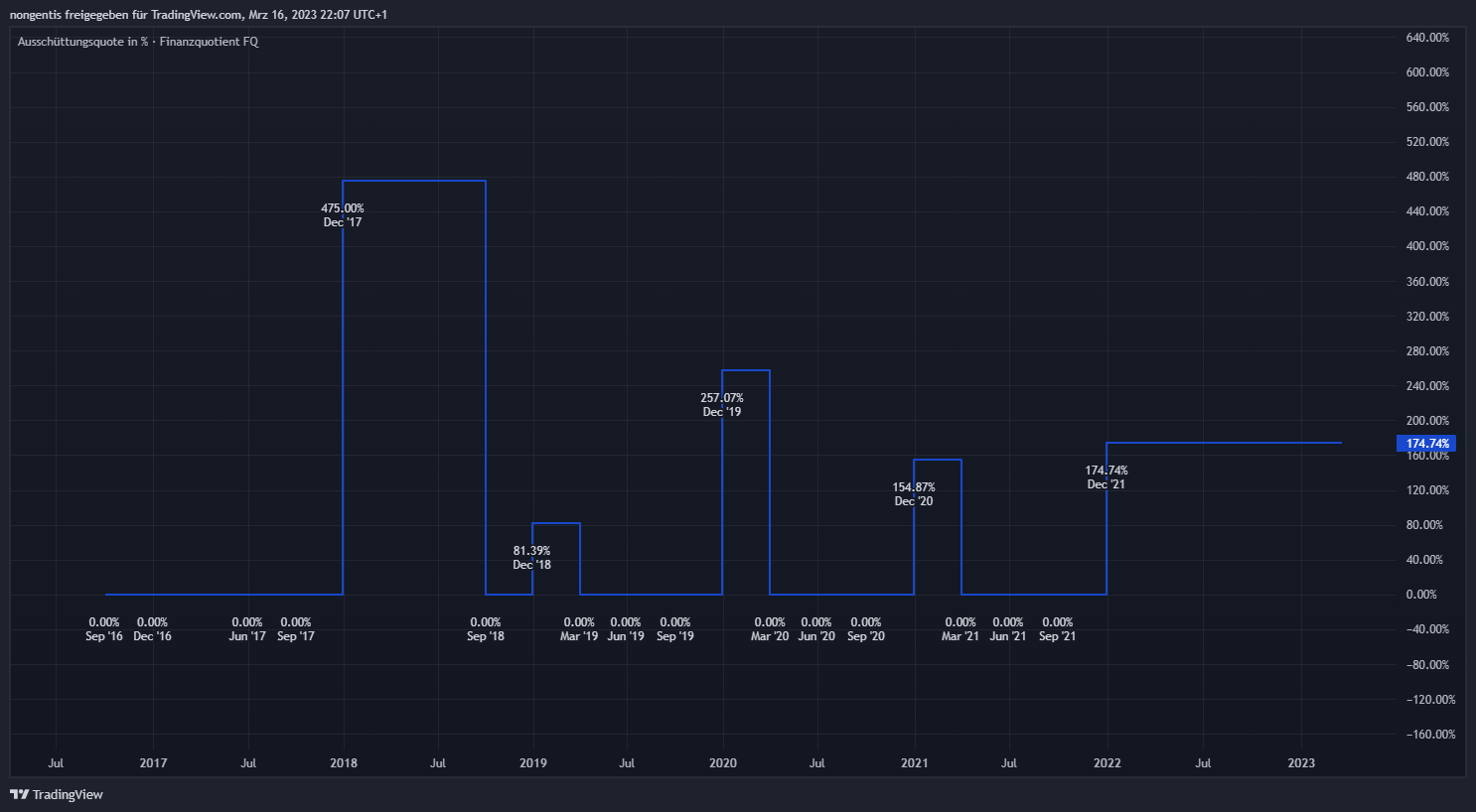1476x812 pixels.
Task: Click 2018 on the time axis
Action: 344,763
